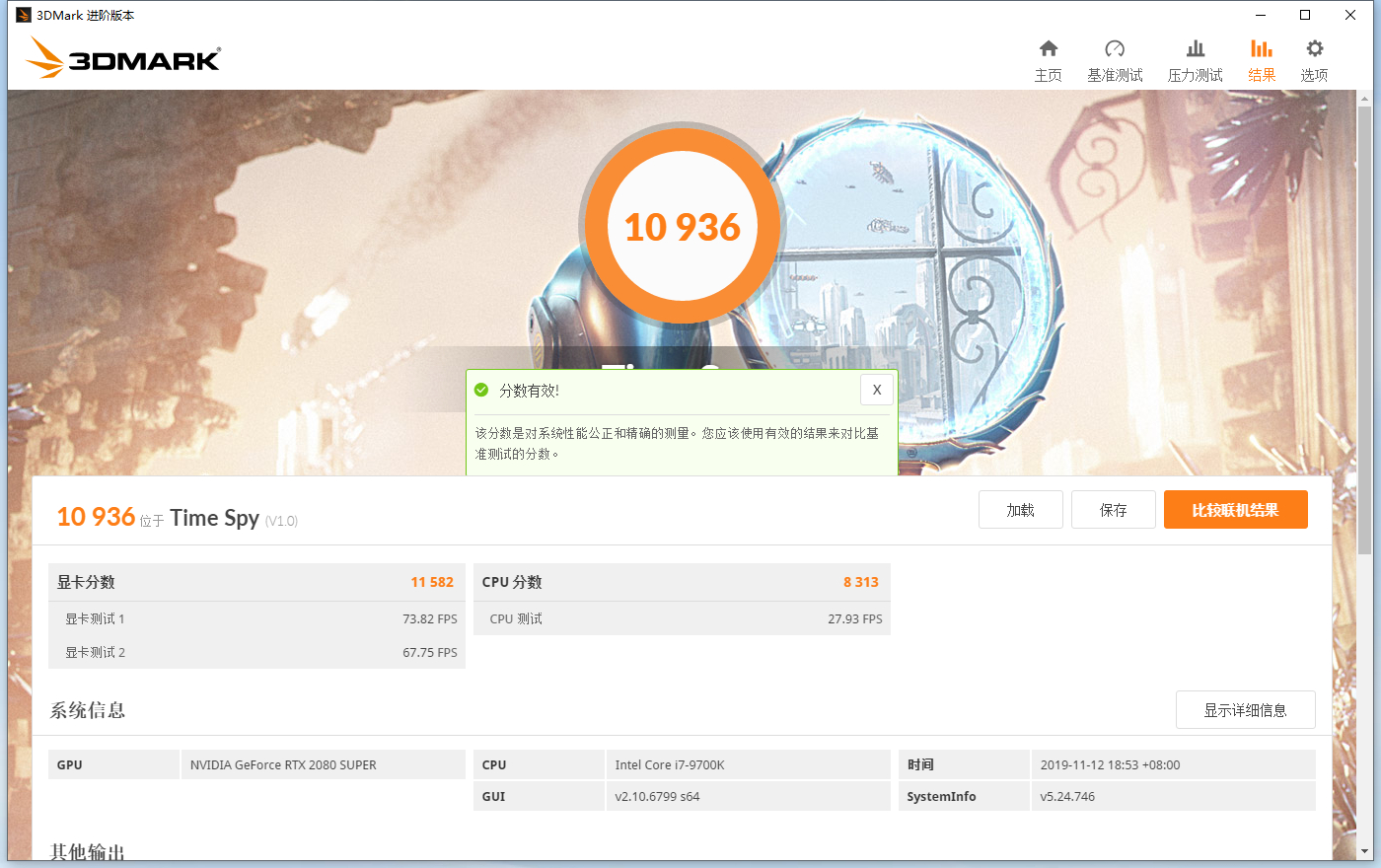Click the 显卡分数 value 11 582
Image resolution: width=1381 pixels, height=868 pixels.
tap(432, 582)
